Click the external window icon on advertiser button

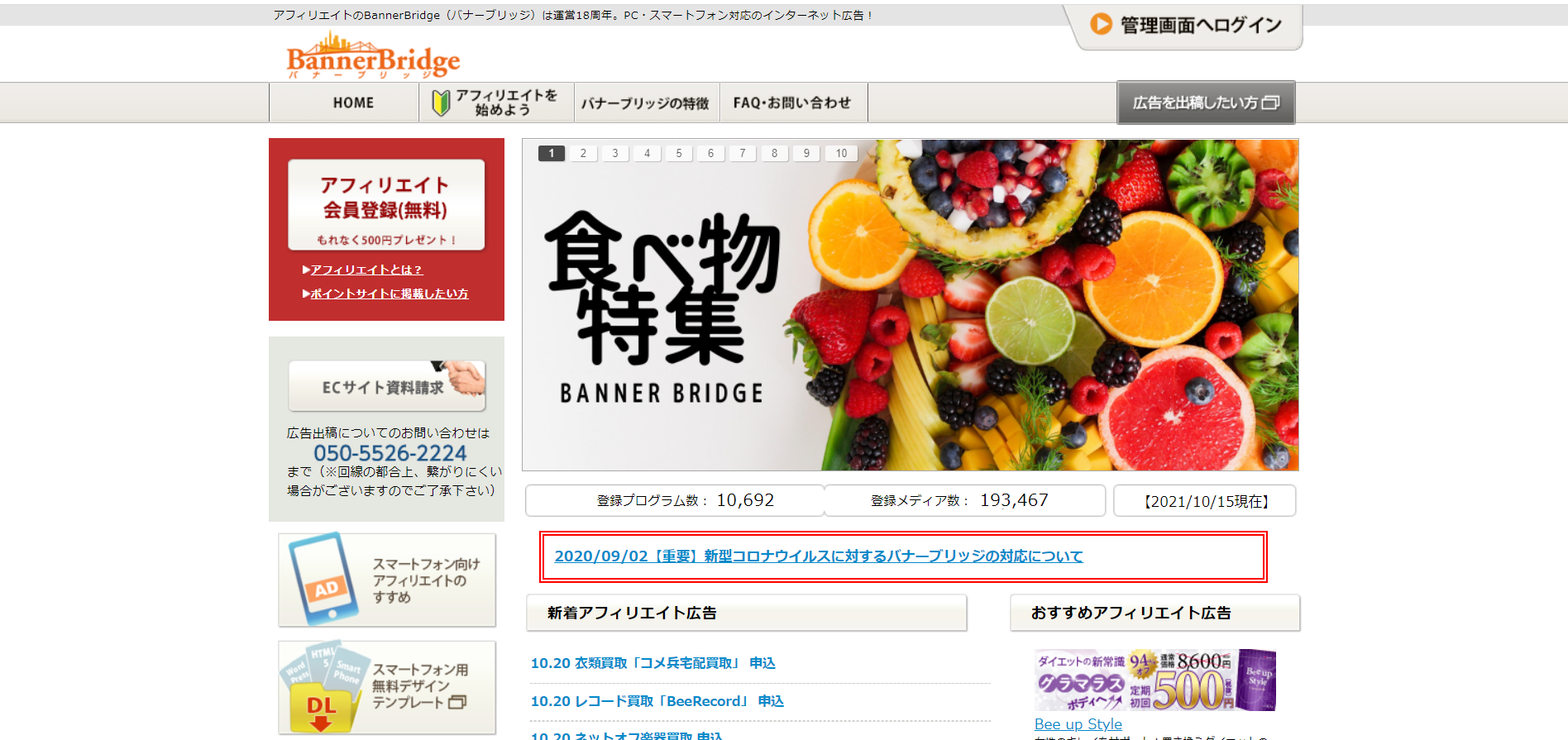pos(1271,103)
